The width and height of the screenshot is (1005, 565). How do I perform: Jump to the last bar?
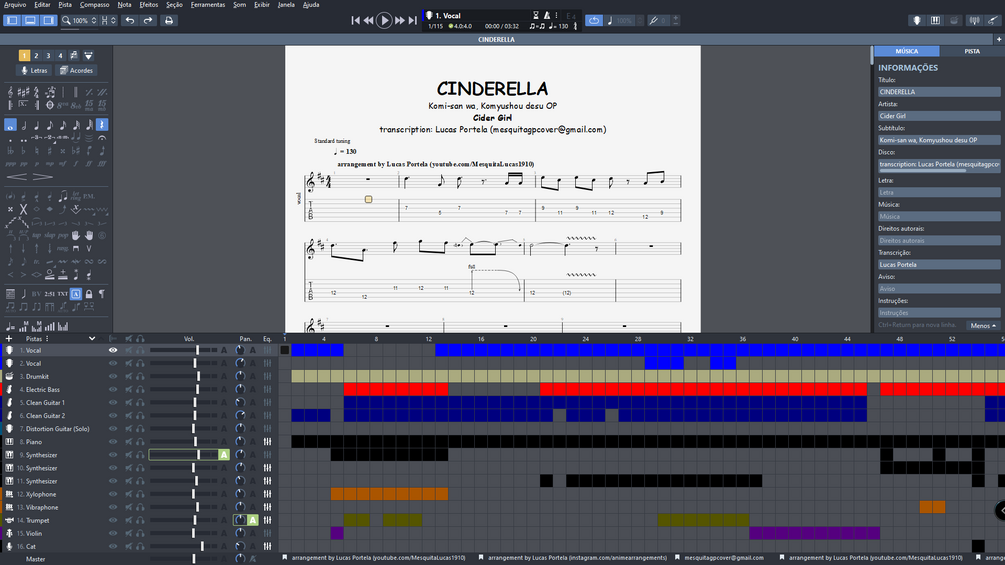[413, 20]
